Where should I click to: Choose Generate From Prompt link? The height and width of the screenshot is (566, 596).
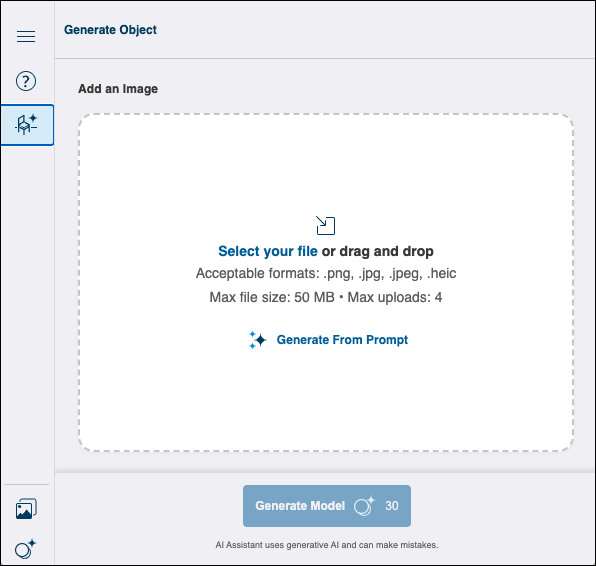coord(342,339)
